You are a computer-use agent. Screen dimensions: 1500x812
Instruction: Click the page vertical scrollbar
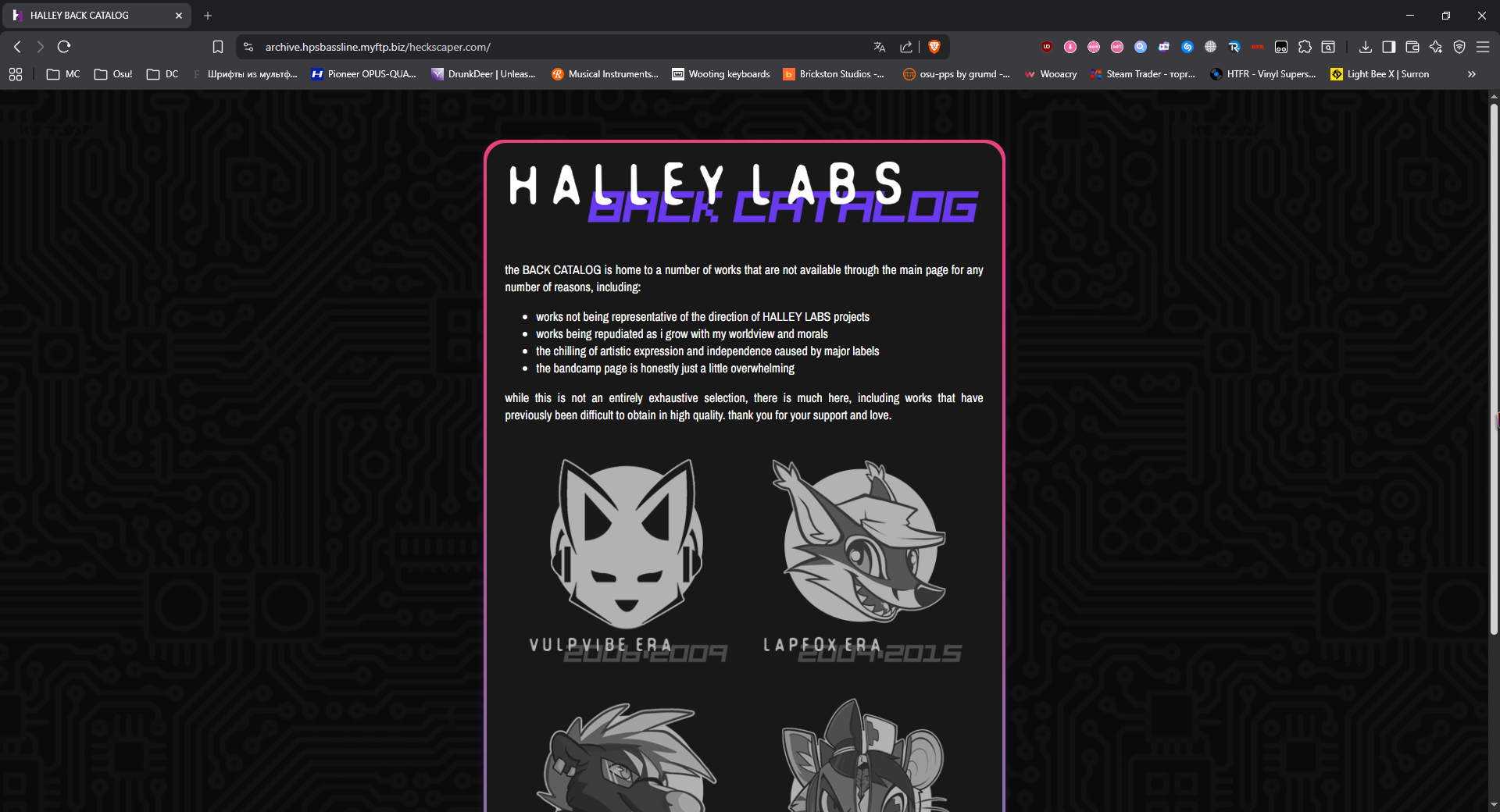point(1494,367)
